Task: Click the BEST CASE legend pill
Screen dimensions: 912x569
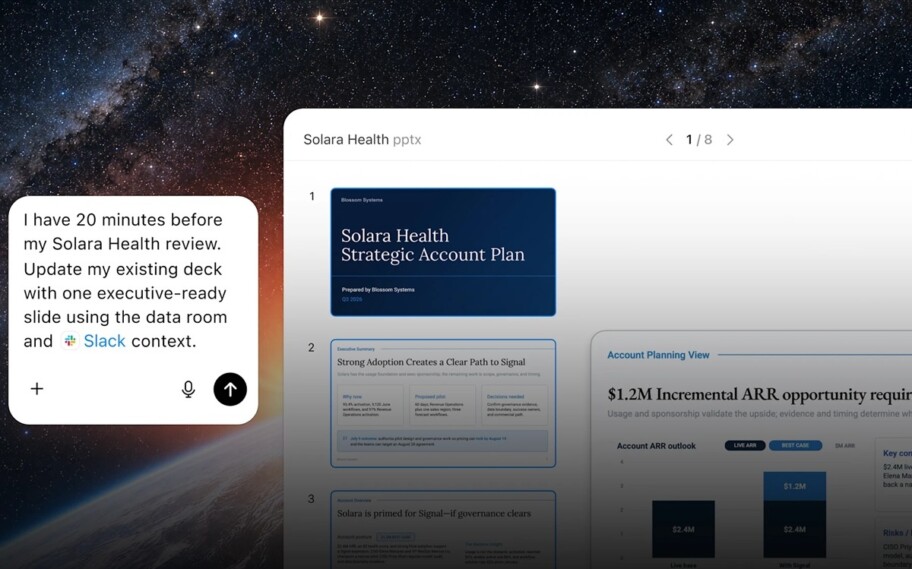Action: point(795,446)
